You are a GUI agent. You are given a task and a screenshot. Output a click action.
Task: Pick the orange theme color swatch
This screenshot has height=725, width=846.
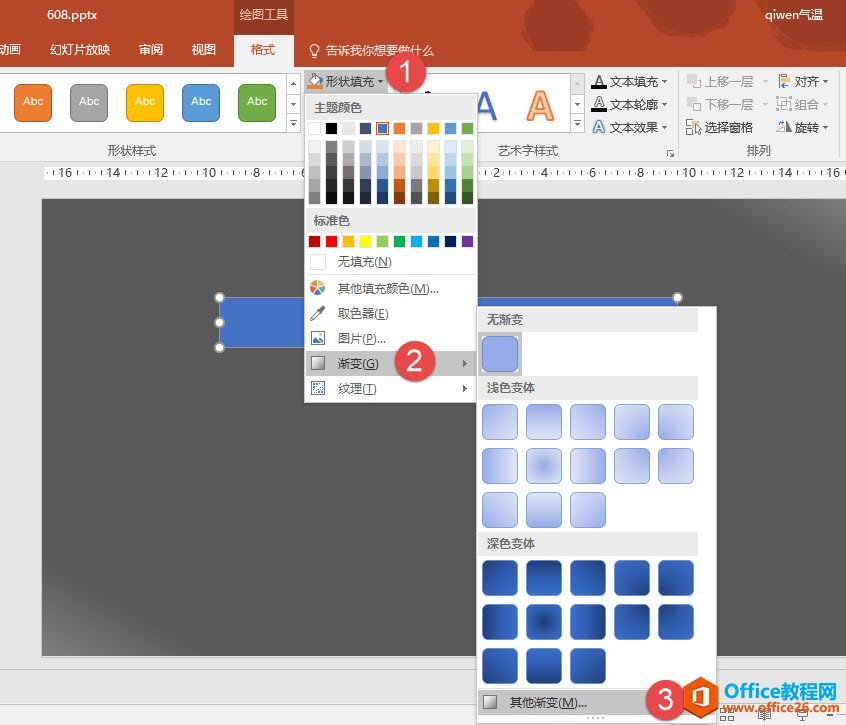(399, 128)
